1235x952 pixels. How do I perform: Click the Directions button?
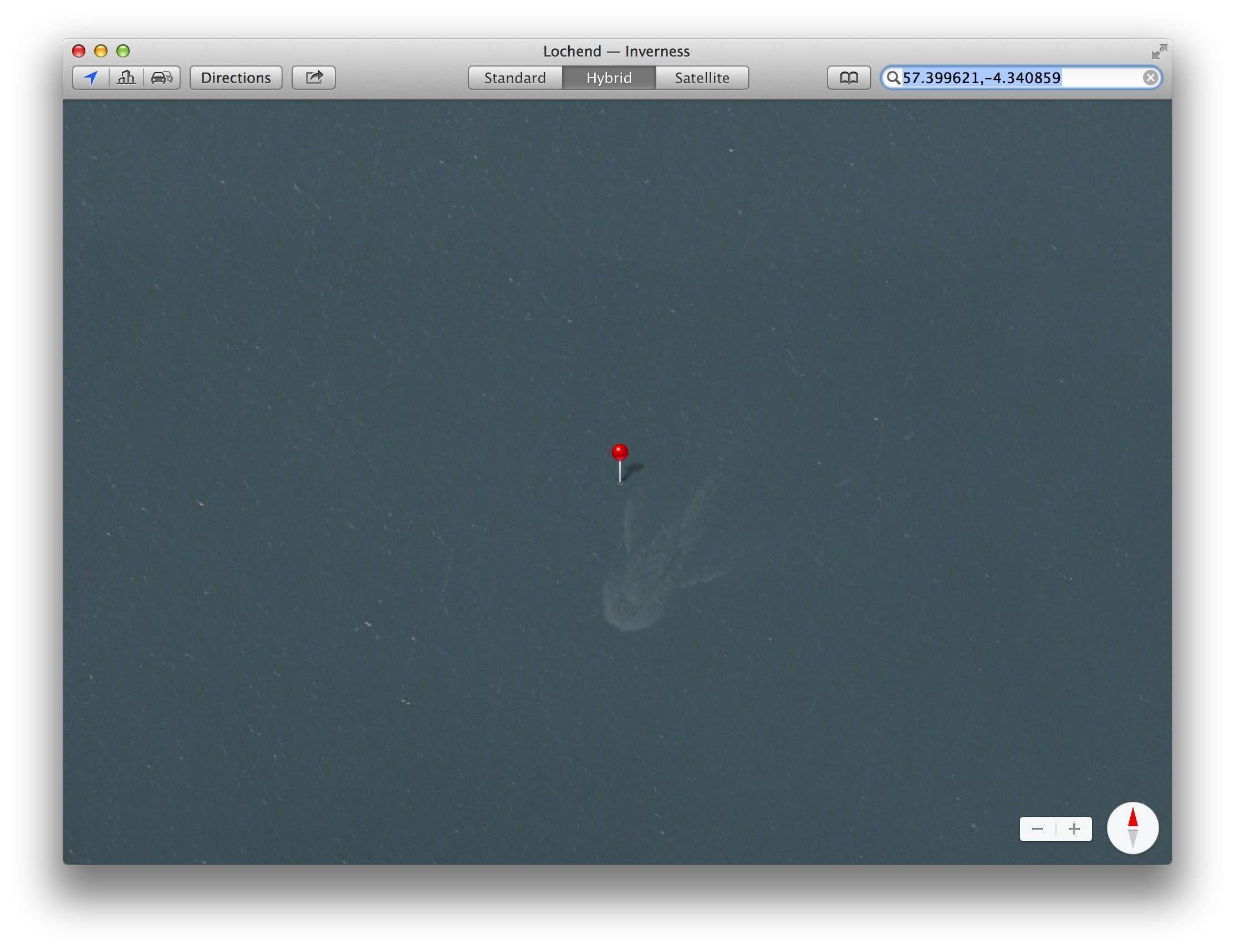pos(236,78)
